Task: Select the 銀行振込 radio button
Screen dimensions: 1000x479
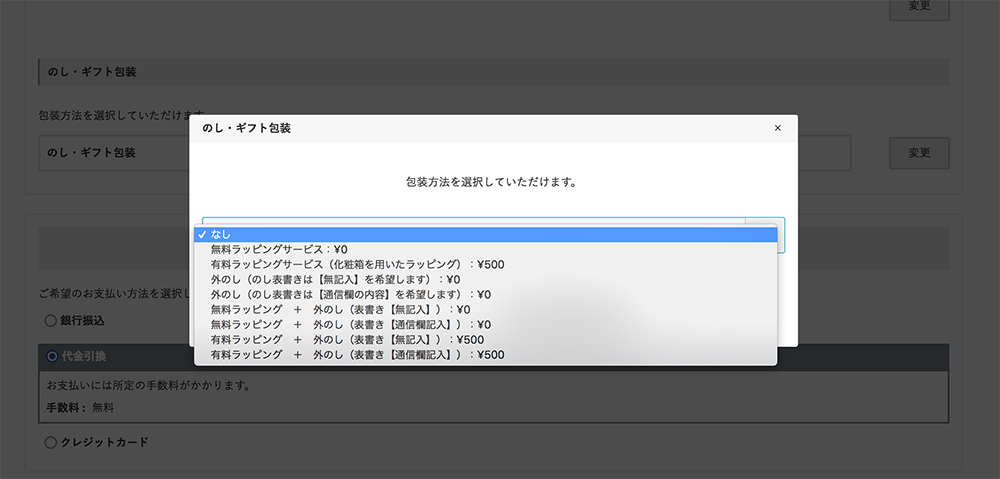Action: [51, 321]
